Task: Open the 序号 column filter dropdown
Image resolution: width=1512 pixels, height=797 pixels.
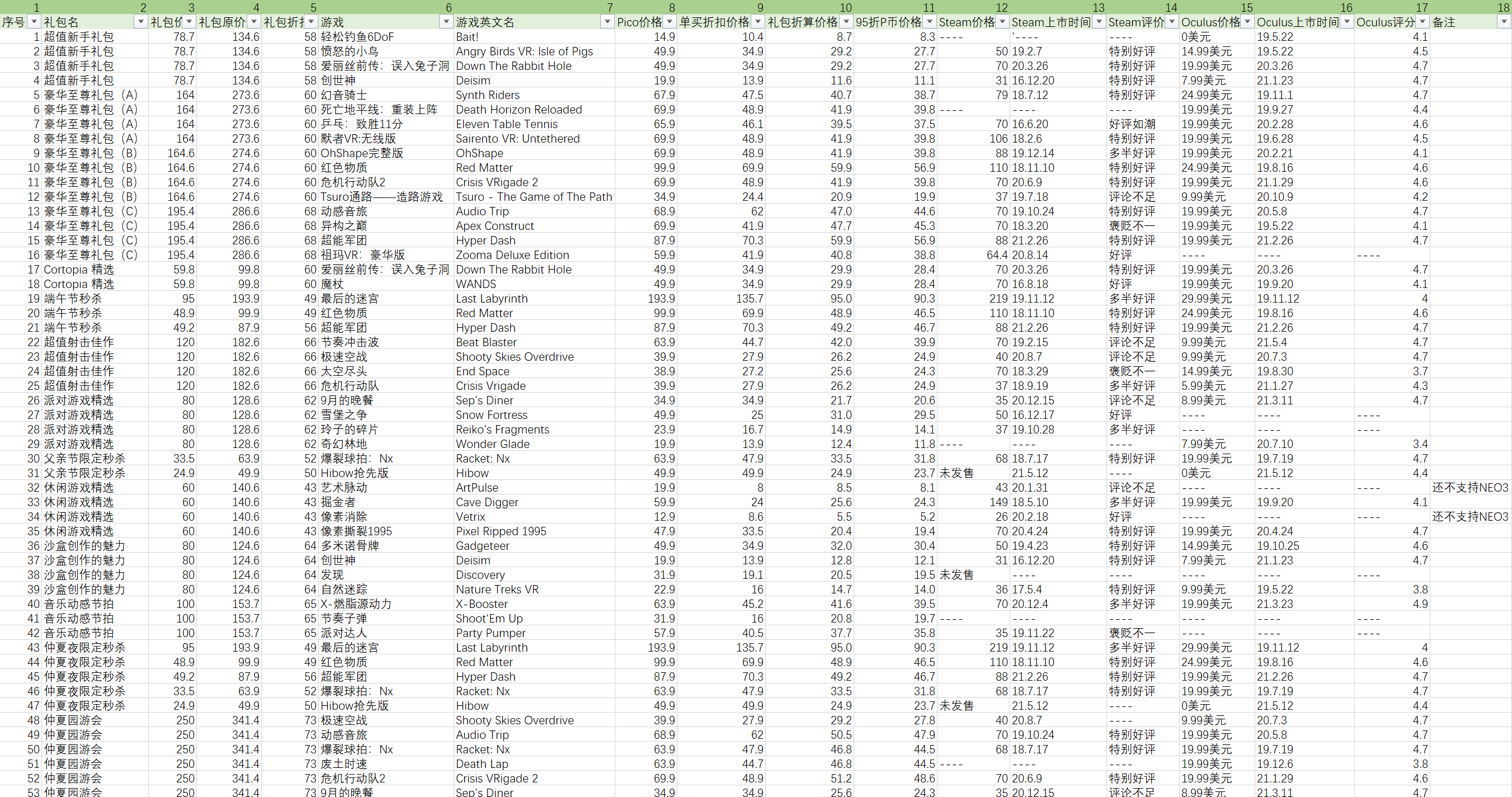Action: (x=34, y=22)
